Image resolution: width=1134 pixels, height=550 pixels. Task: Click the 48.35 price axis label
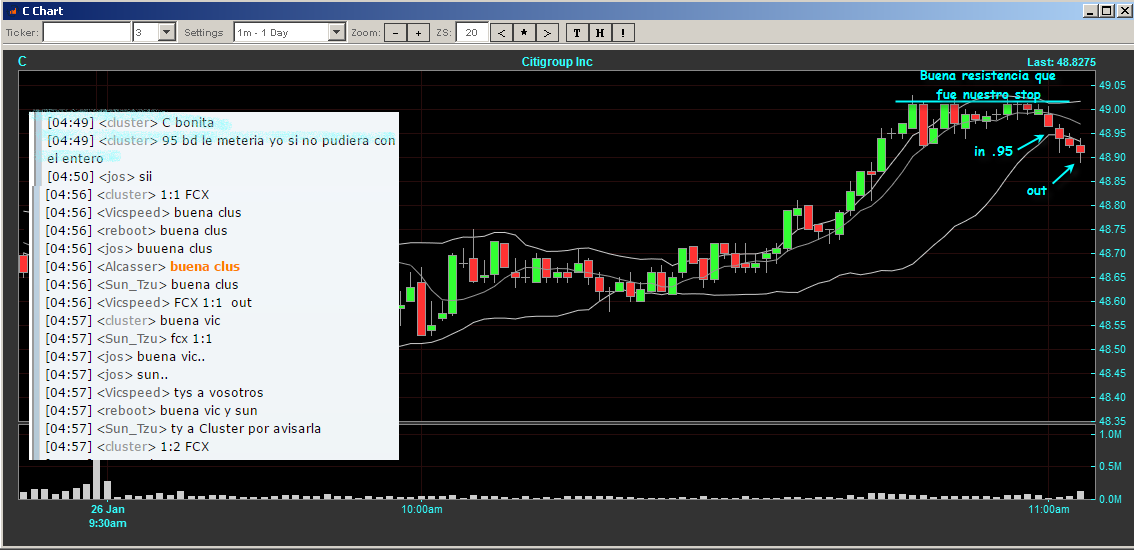point(1114,421)
